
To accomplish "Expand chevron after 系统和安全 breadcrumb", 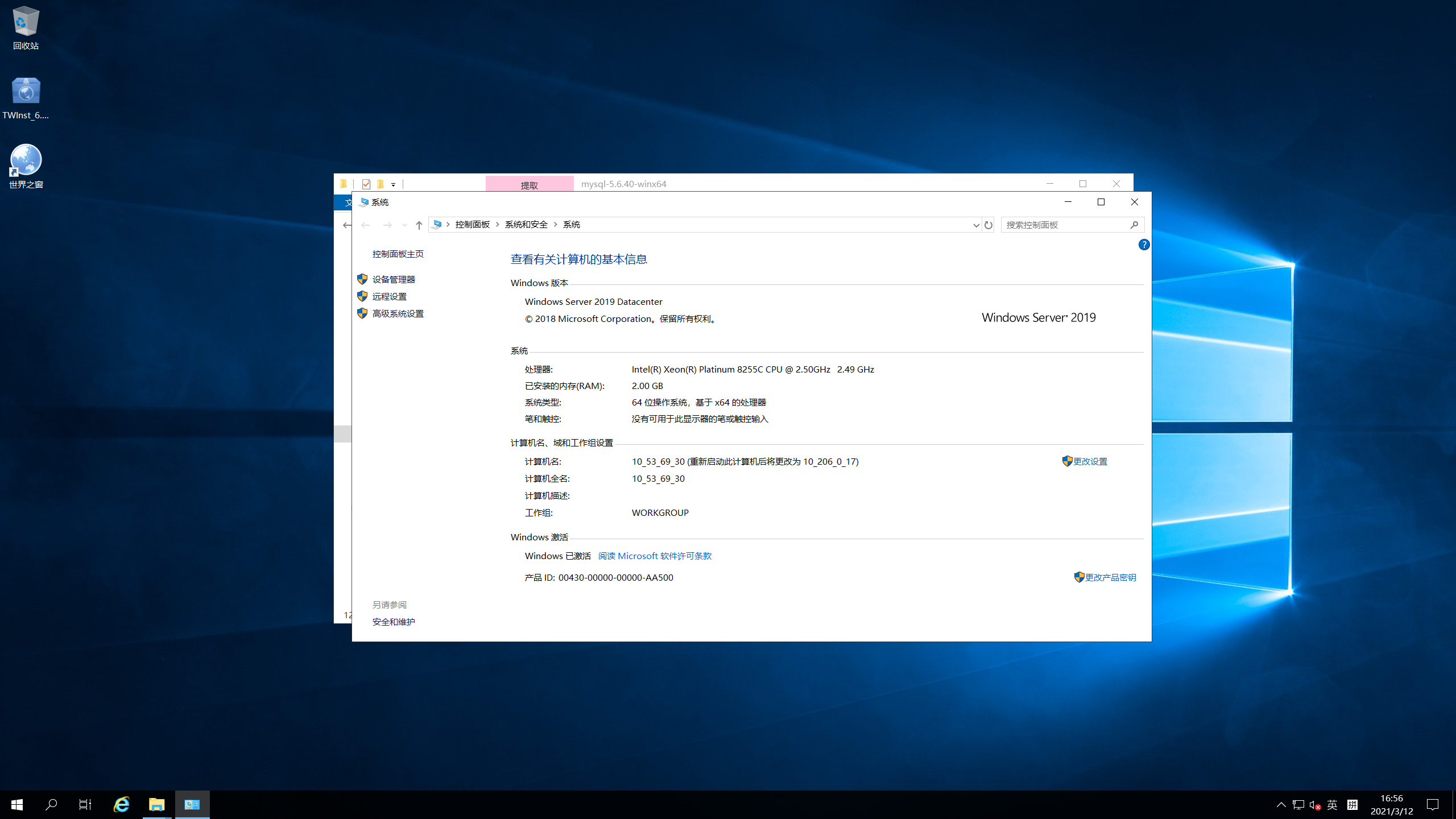I will [x=556, y=225].
